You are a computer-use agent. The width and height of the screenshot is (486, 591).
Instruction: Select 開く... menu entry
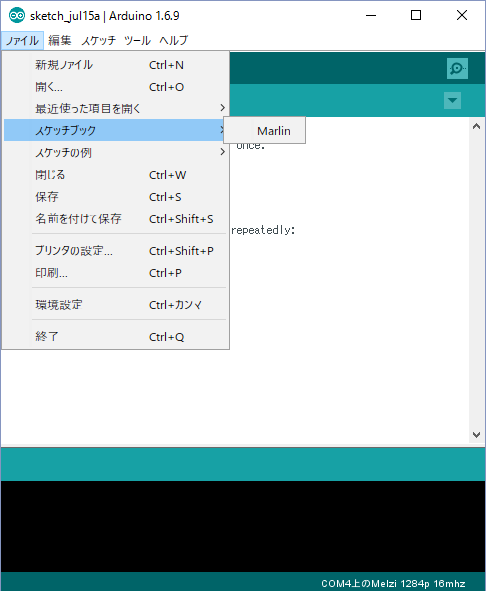pyautogui.click(x=116, y=87)
